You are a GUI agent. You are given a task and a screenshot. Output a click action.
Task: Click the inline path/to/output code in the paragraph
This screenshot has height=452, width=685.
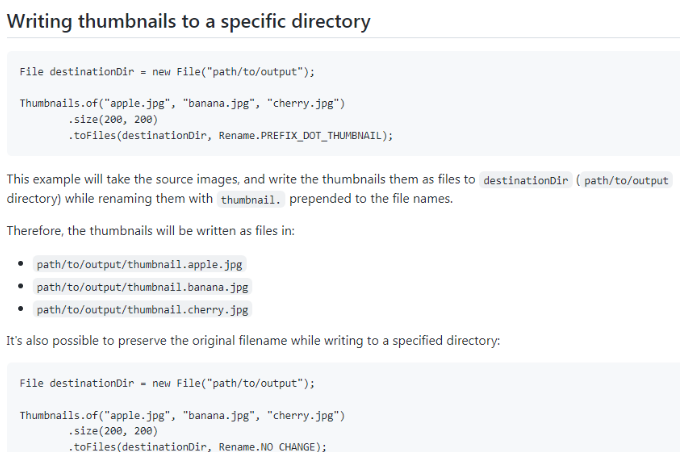pyautogui.click(x=629, y=181)
